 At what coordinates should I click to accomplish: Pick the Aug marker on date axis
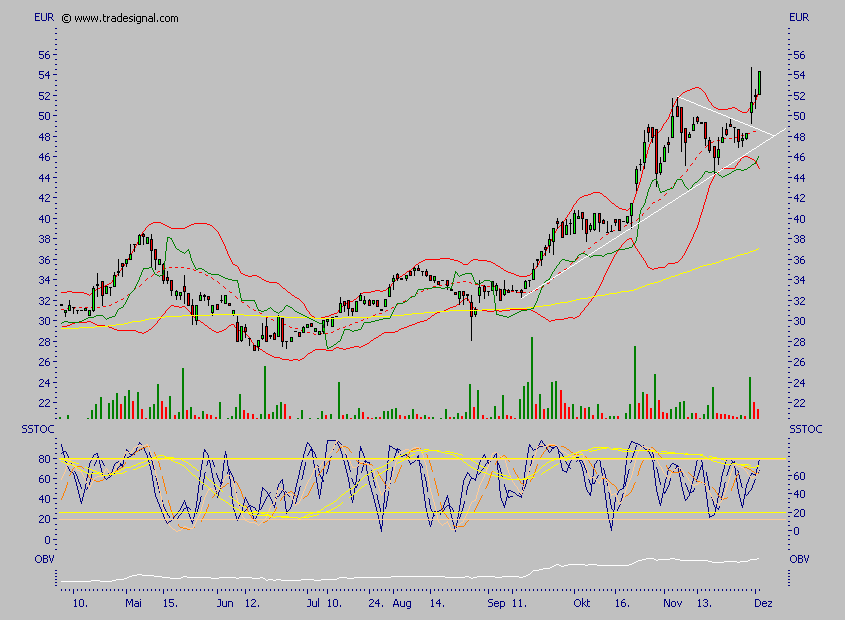[x=401, y=605]
